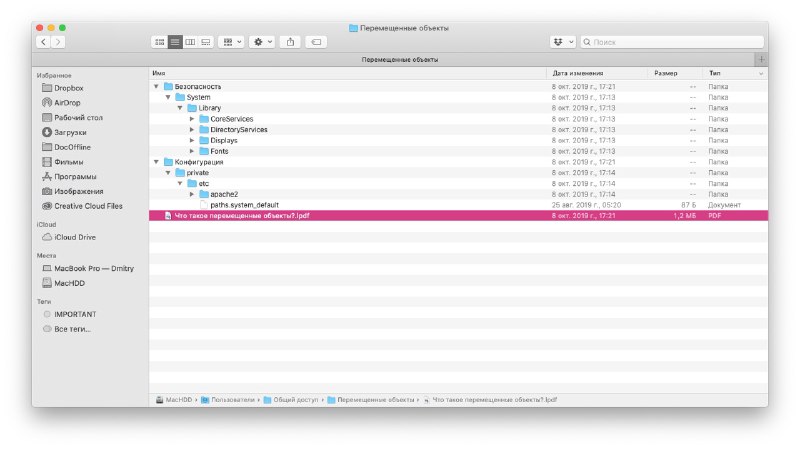This screenshot has height=449, width=800.
Task: Open AirDrop from the sidebar
Action: 69,102
